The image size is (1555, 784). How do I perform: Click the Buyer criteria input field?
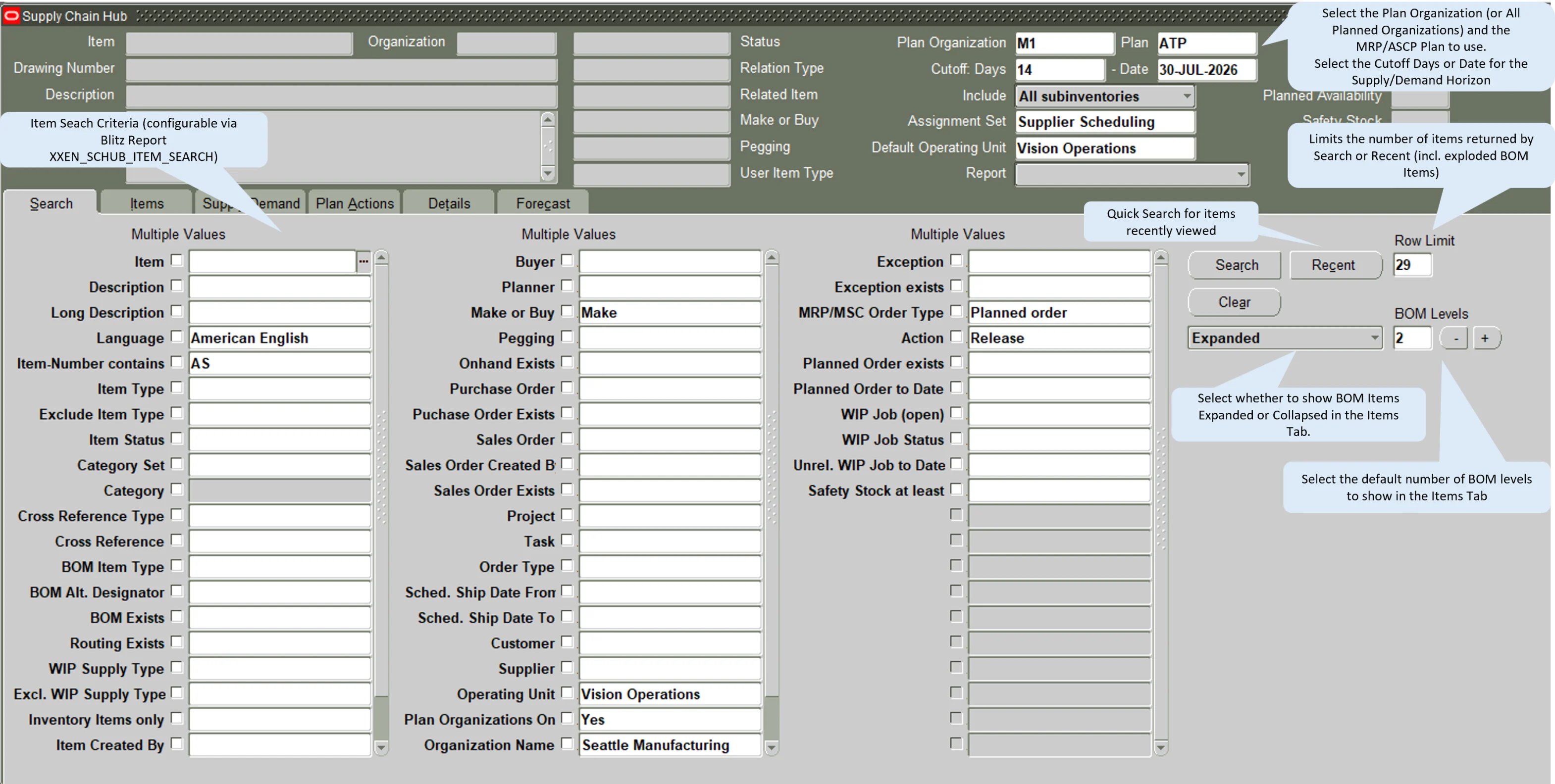coord(670,262)
